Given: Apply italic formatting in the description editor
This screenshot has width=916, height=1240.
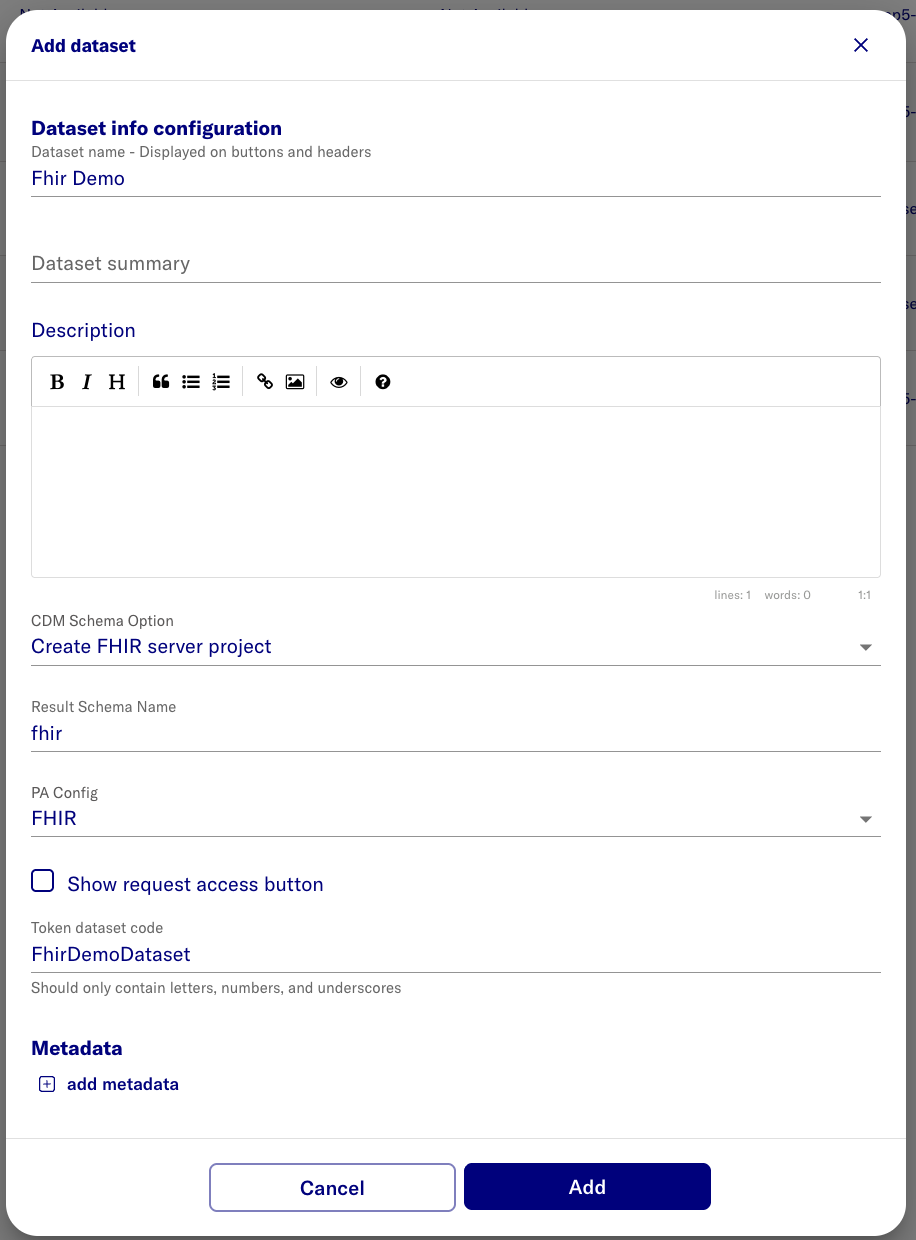Looking at the screenshot, I should (x=86, y=381).
